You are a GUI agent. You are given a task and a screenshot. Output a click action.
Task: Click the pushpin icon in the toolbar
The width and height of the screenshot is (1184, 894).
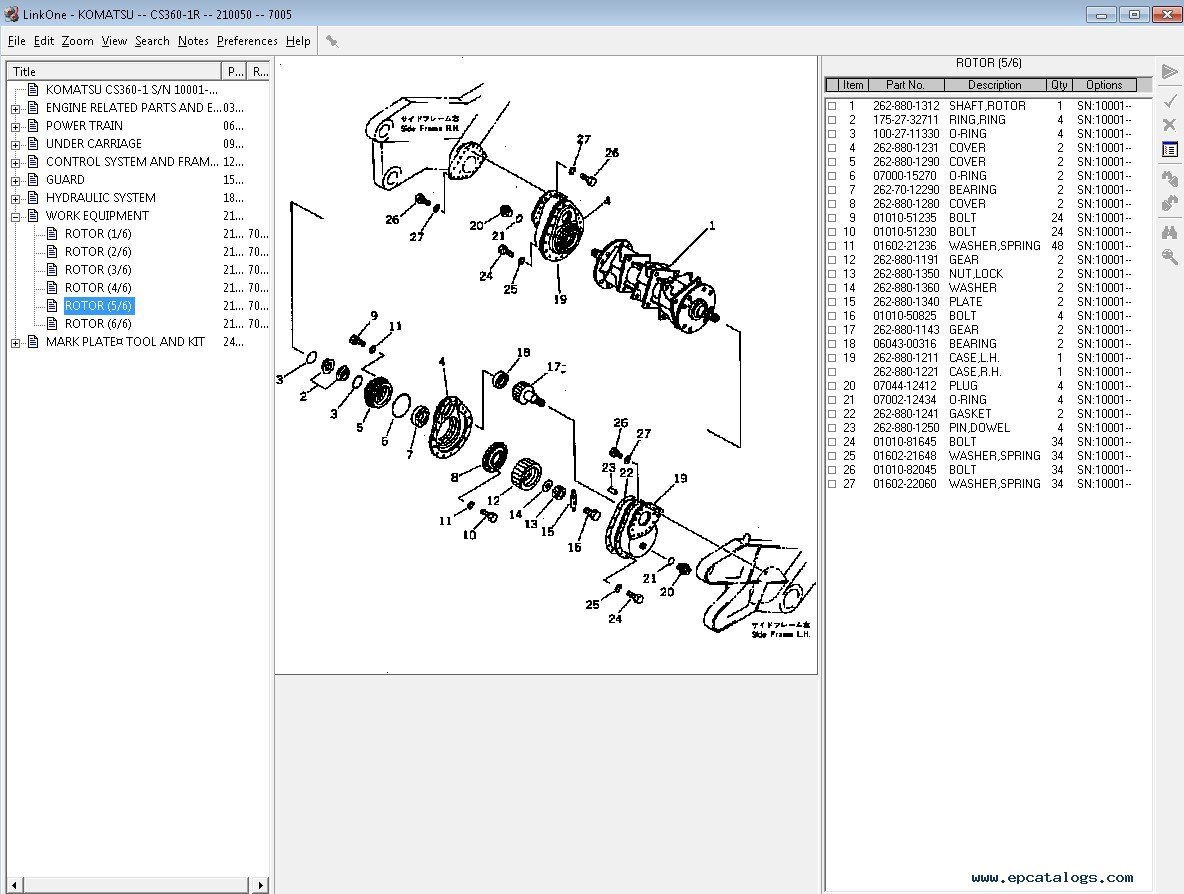pyautogui.click(x=332, y=41)
